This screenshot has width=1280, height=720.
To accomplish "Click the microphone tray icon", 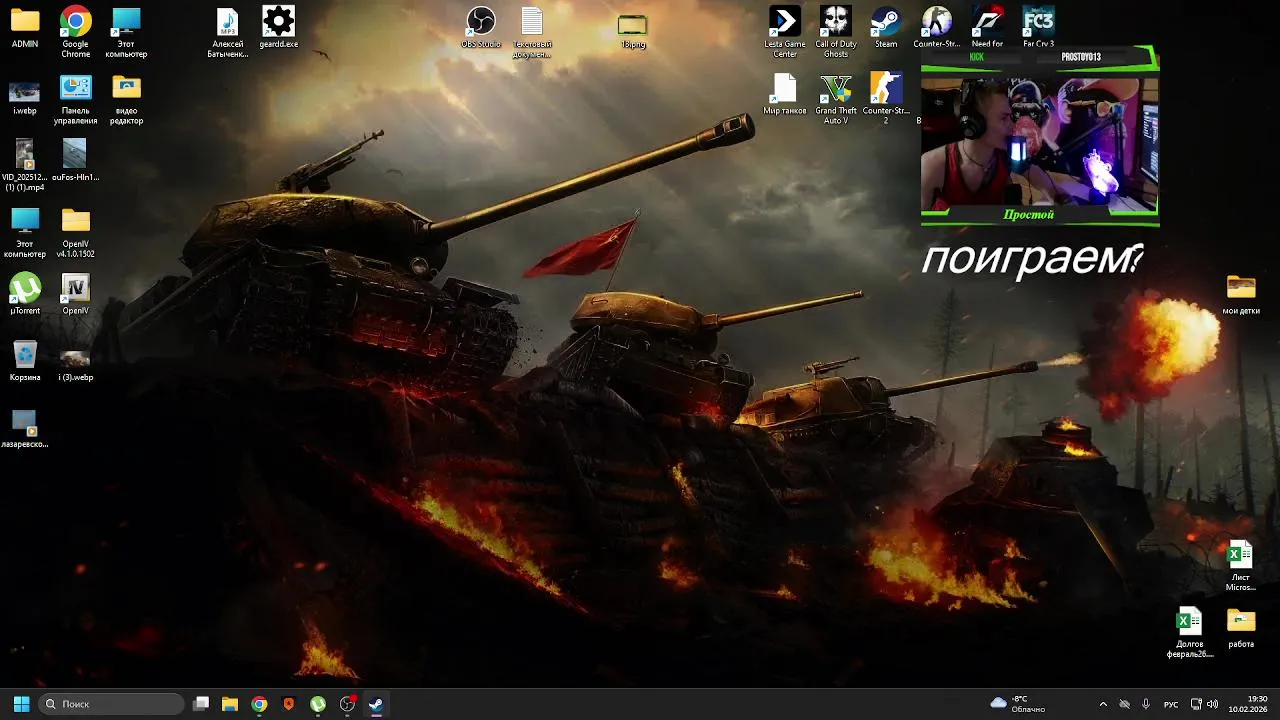I will 1146,704.
